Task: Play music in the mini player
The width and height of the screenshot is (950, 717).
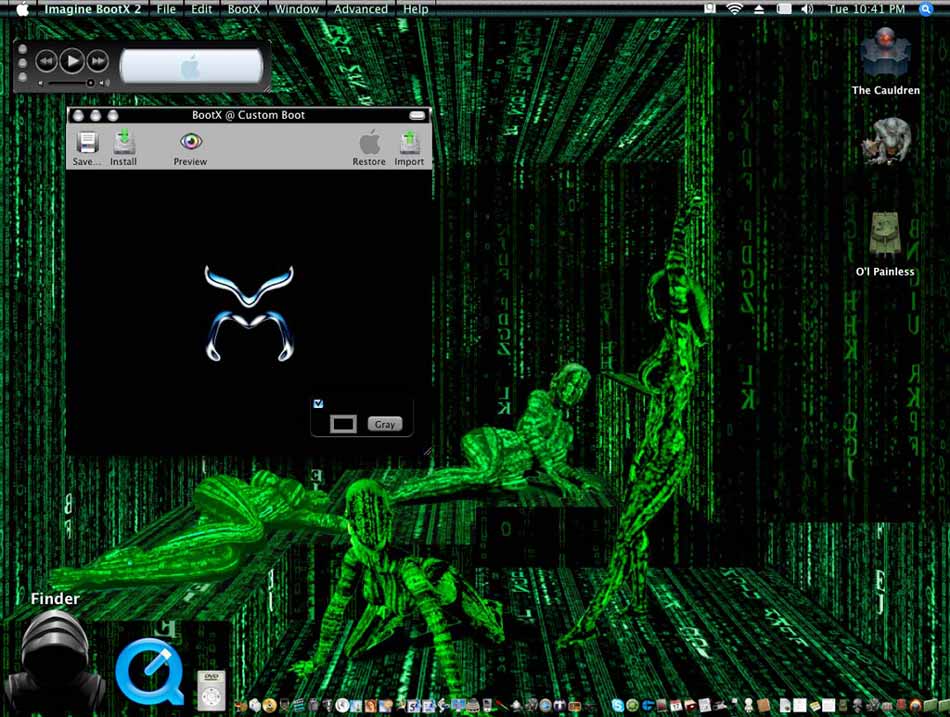Action: 72,61
